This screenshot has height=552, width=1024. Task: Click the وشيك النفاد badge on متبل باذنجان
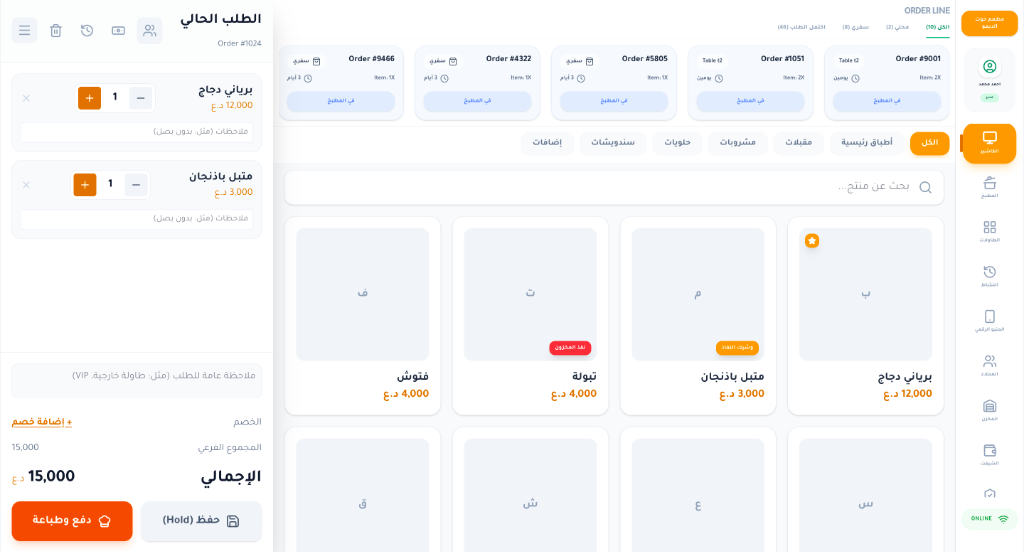(737, 348)
